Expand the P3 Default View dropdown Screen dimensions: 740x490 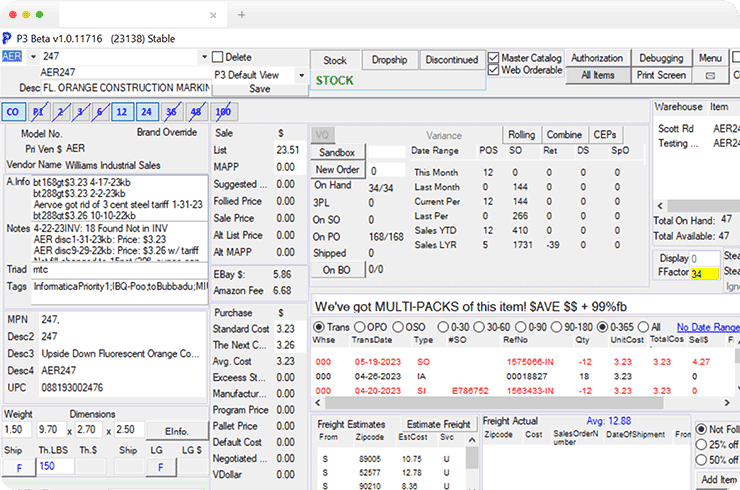(x=300, y=74)
